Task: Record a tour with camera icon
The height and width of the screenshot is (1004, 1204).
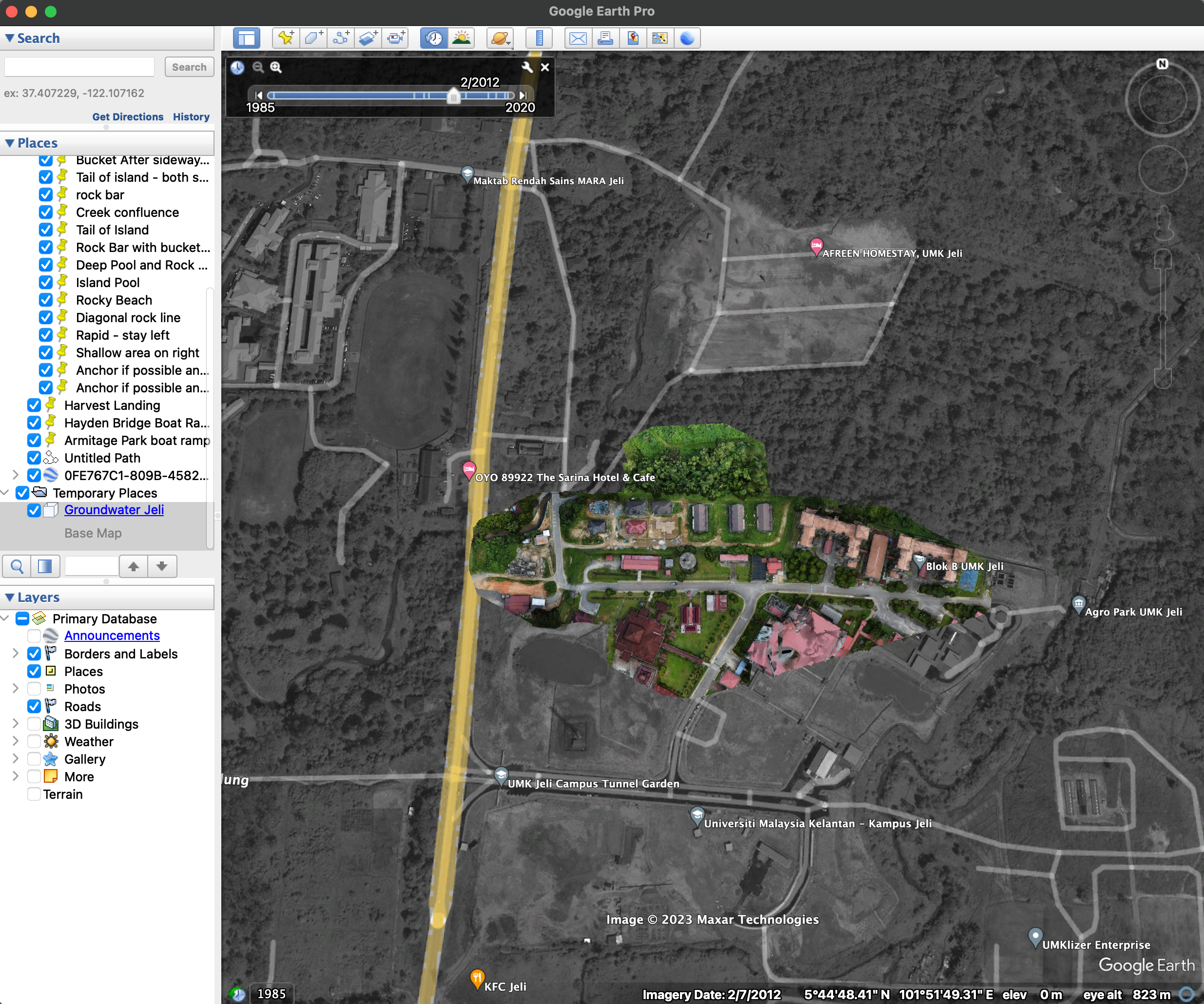Action: coord(396,39)
